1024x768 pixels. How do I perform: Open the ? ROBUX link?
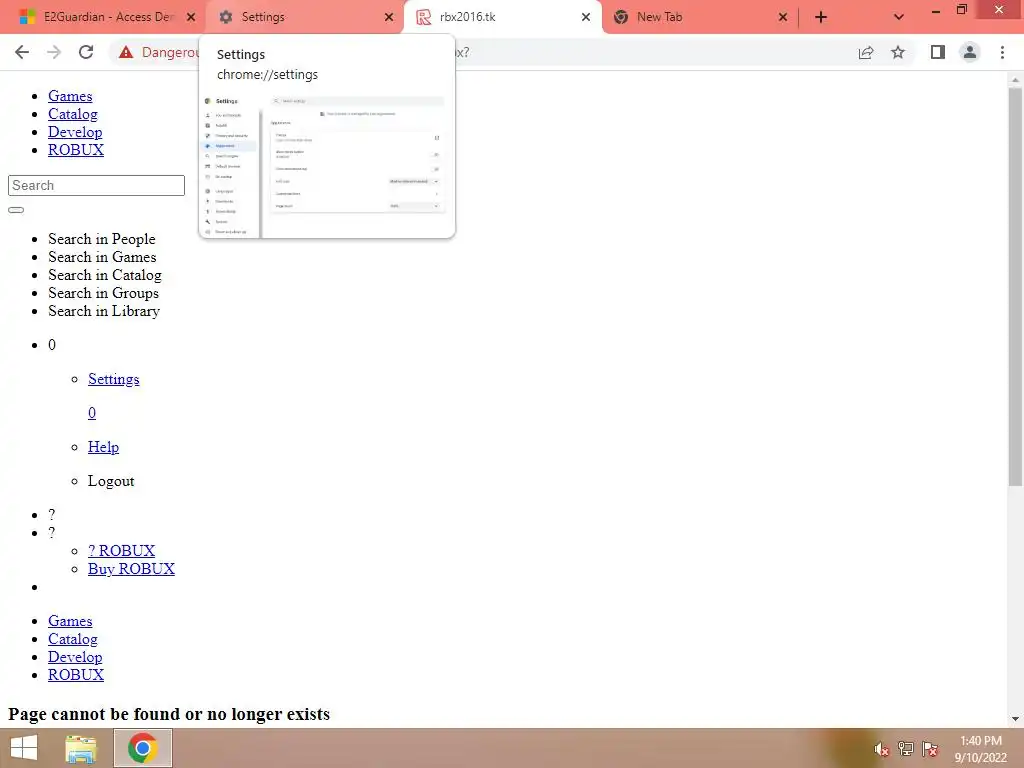[121, 551]
